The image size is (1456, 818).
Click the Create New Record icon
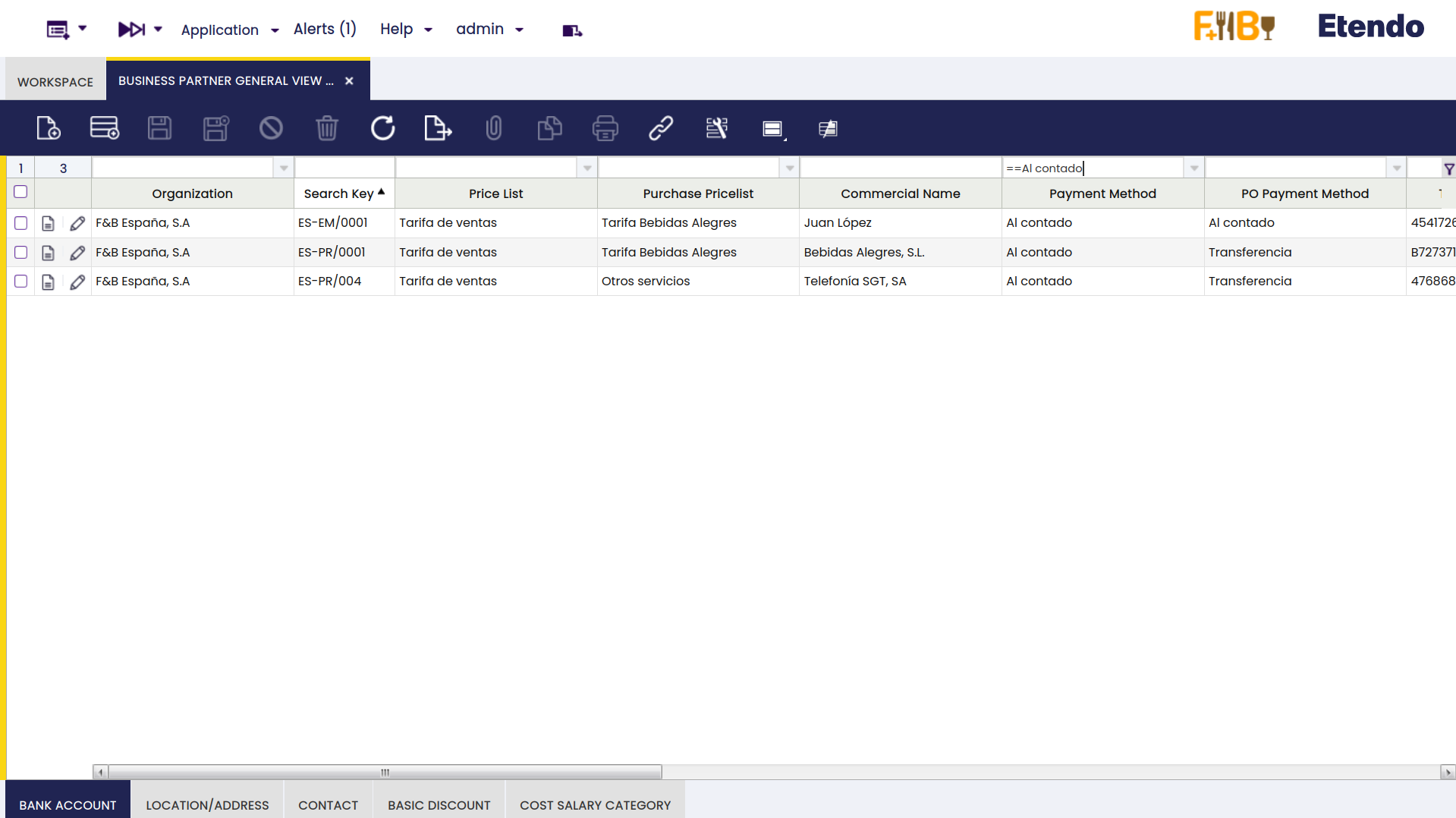click(49, 128)
